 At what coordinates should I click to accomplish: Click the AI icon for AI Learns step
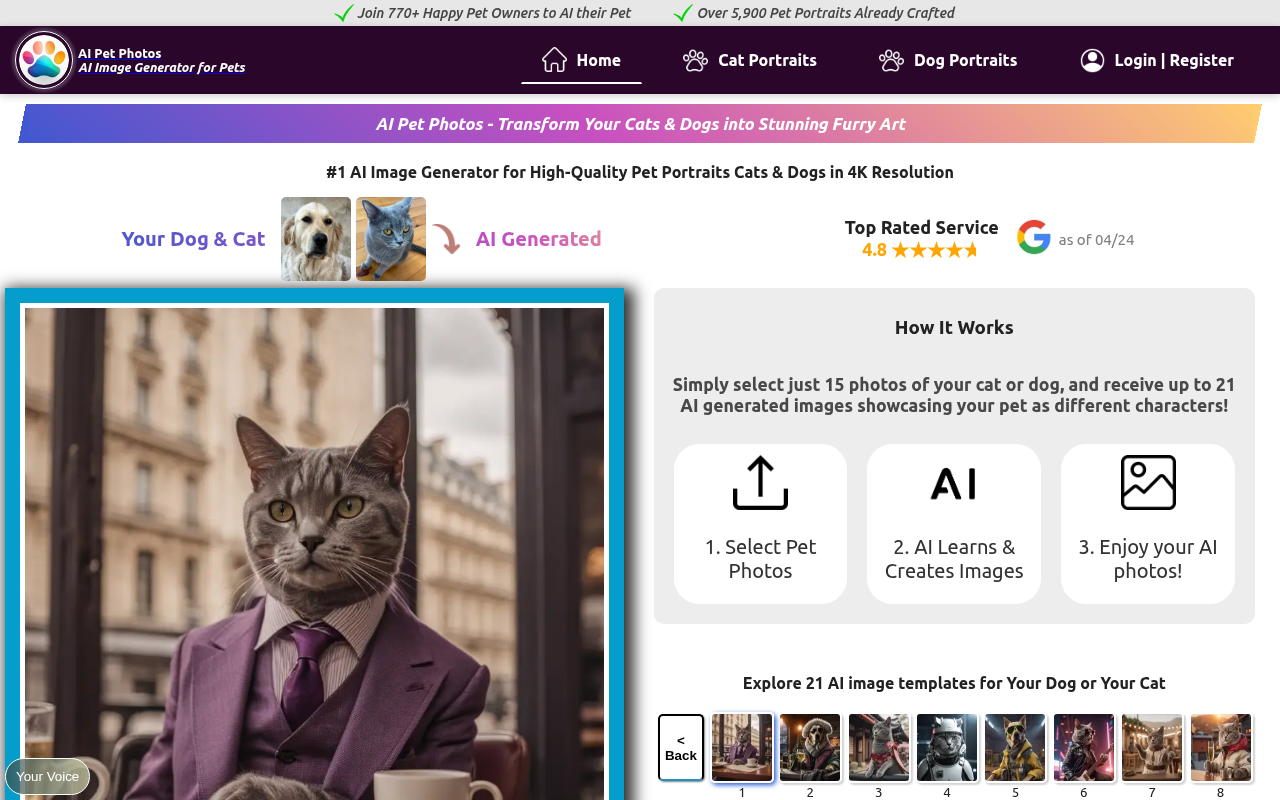click(953, 481)
